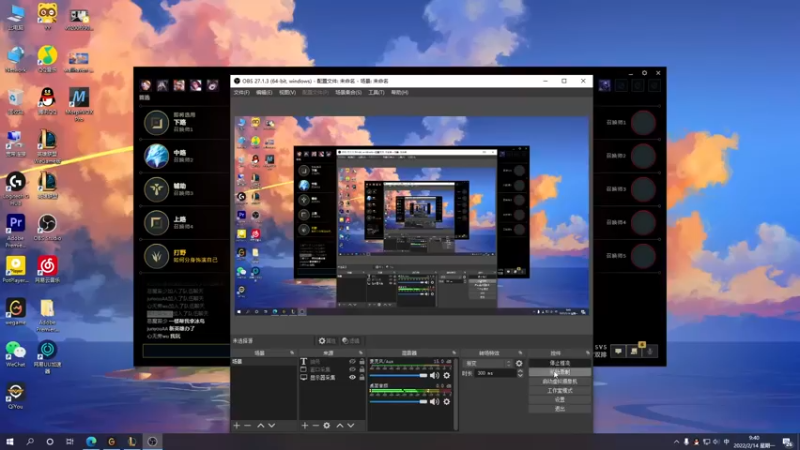
Task: Open the mic/Aux audio settings gear
Action: pos(446,376)
